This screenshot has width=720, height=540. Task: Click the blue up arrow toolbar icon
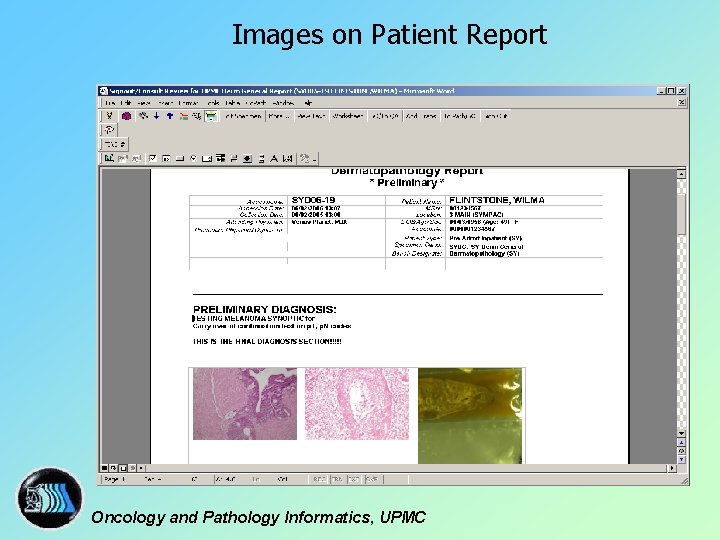click(170, 116)
